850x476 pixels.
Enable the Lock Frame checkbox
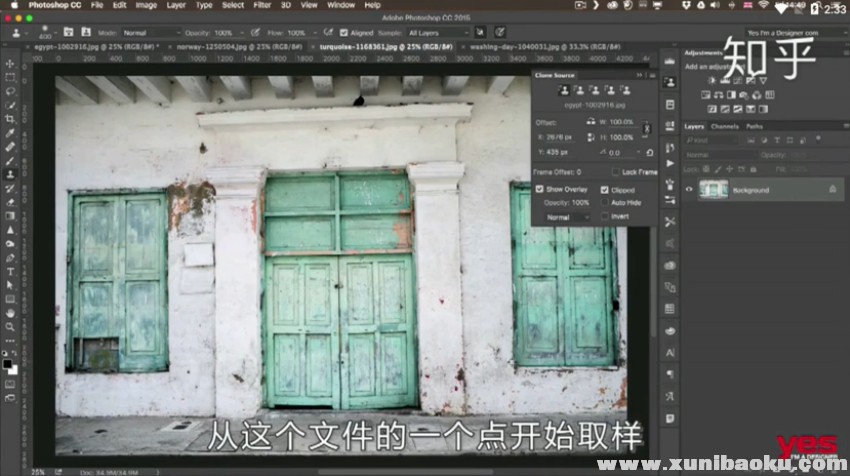tap(616, 172)
